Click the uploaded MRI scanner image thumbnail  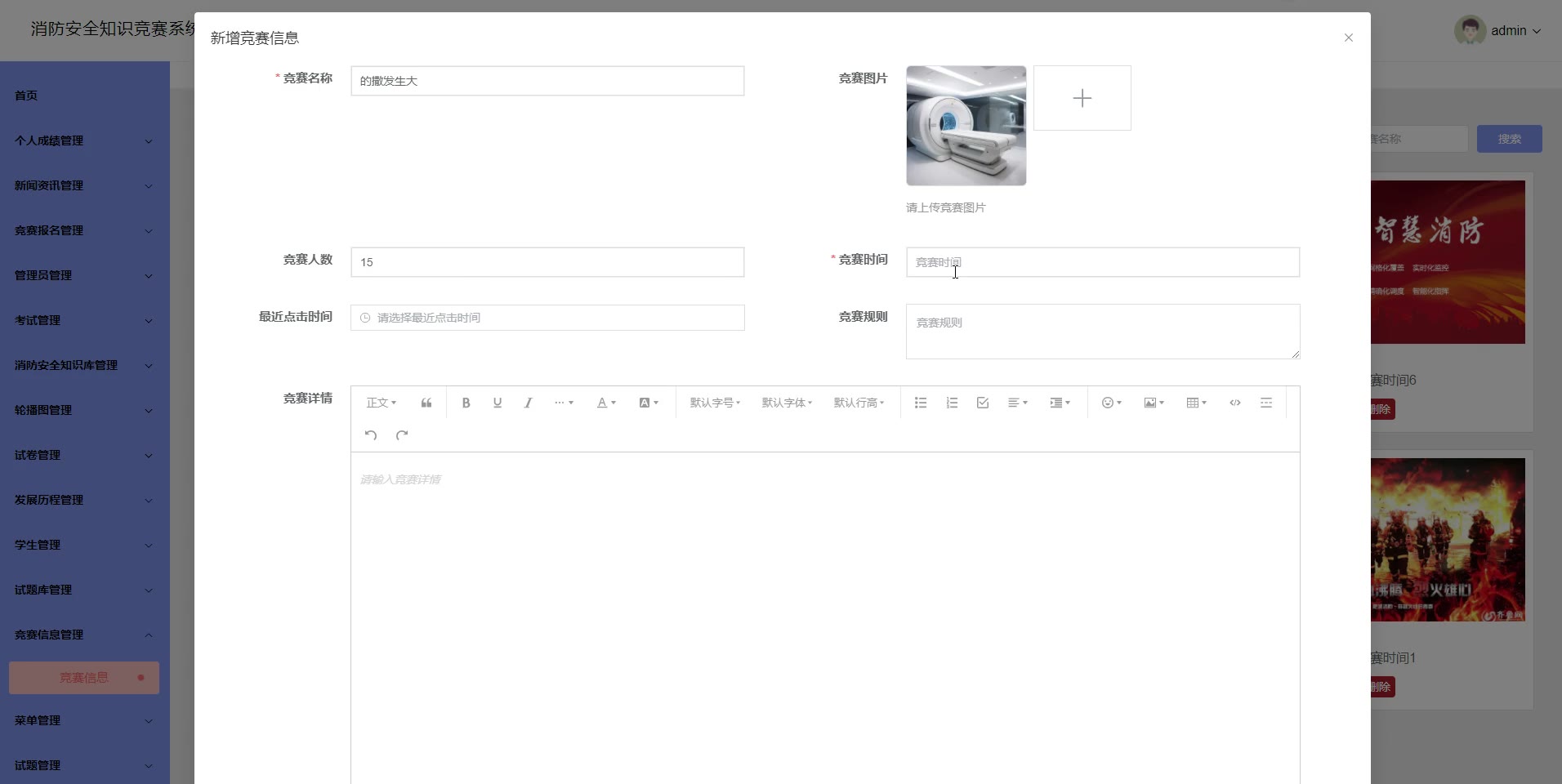click(x=966, y=126)
